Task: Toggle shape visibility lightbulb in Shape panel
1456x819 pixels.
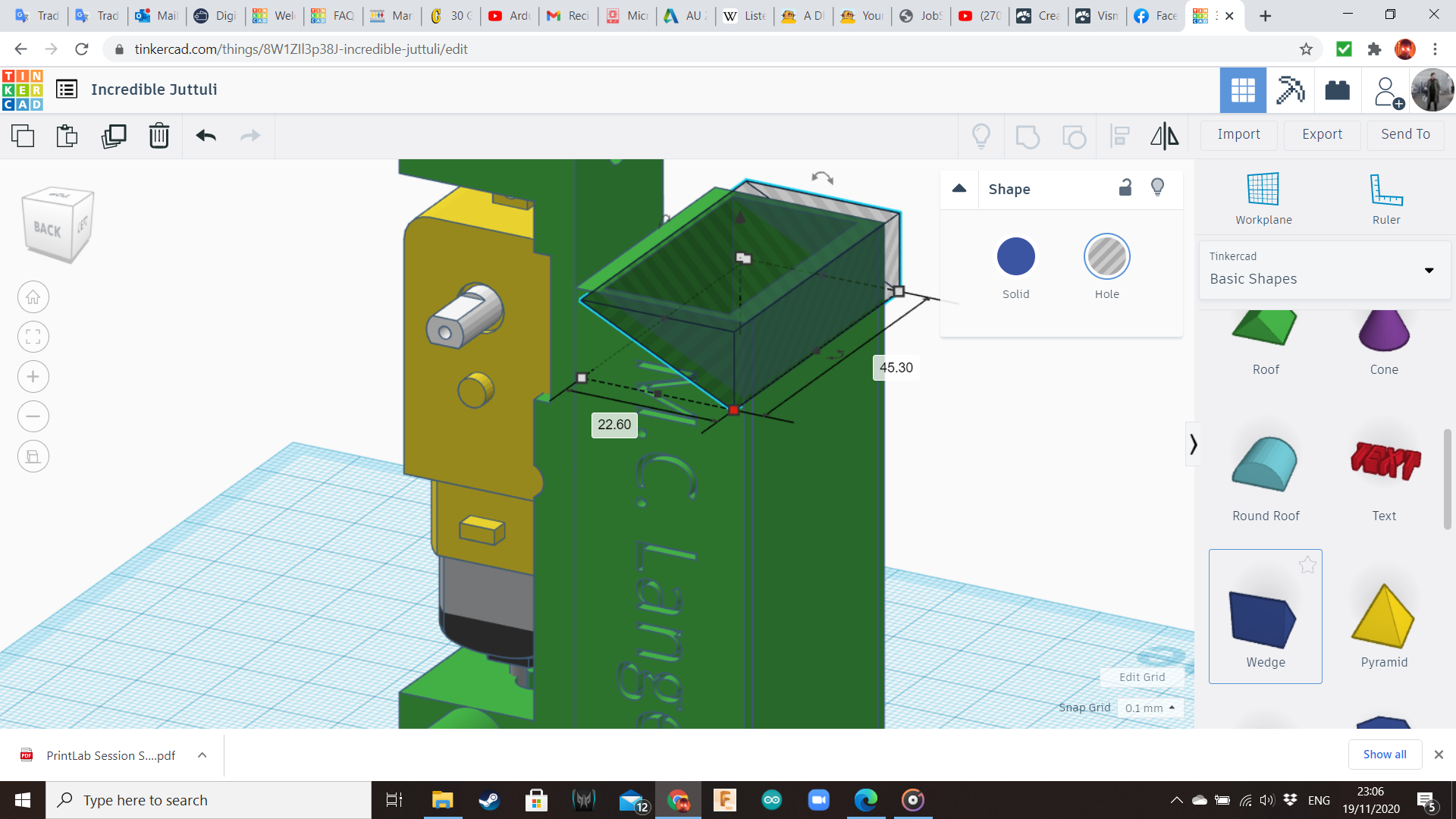Action: pos(1157,188)
